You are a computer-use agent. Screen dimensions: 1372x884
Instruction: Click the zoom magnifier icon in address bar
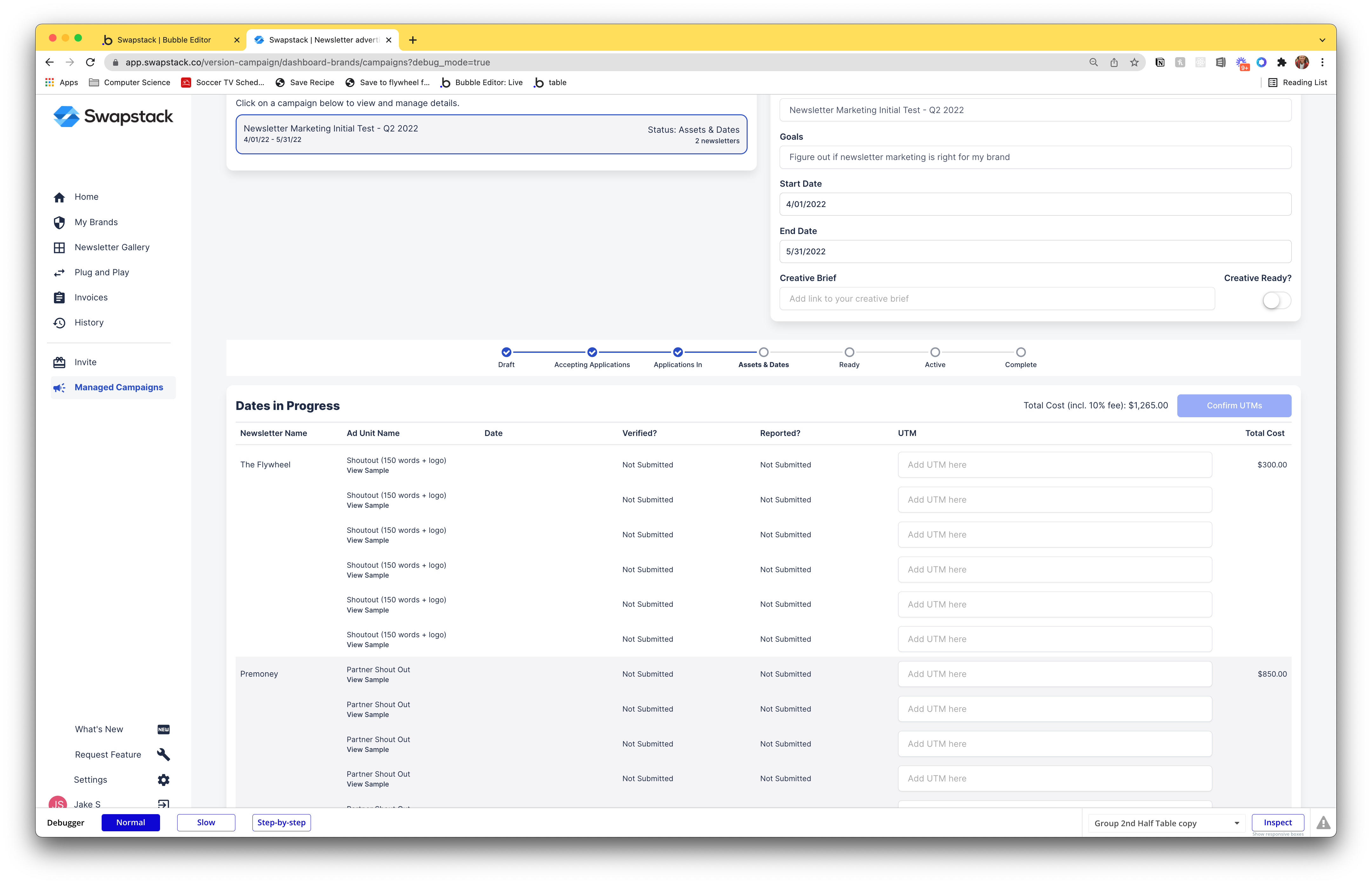coord(1093,62)
